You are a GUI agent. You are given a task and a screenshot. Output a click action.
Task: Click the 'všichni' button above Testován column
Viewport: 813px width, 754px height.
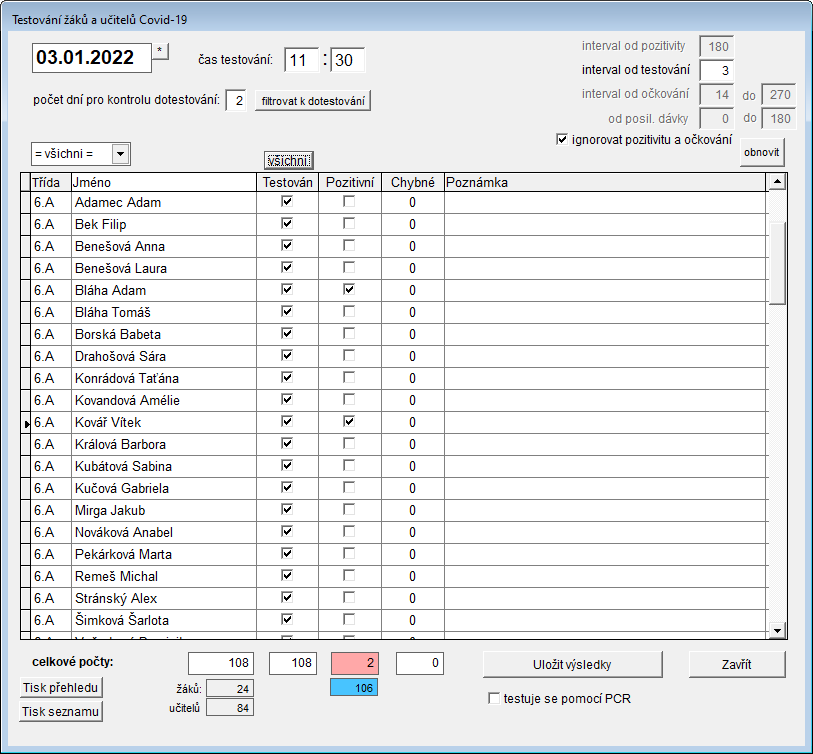coord(289,160)
